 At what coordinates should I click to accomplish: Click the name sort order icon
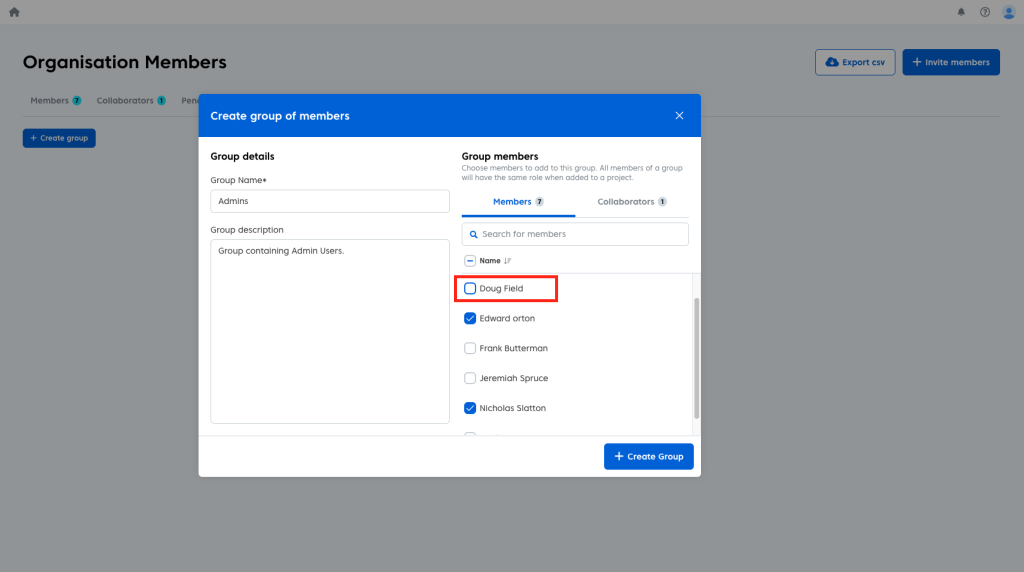click(508, 261)
